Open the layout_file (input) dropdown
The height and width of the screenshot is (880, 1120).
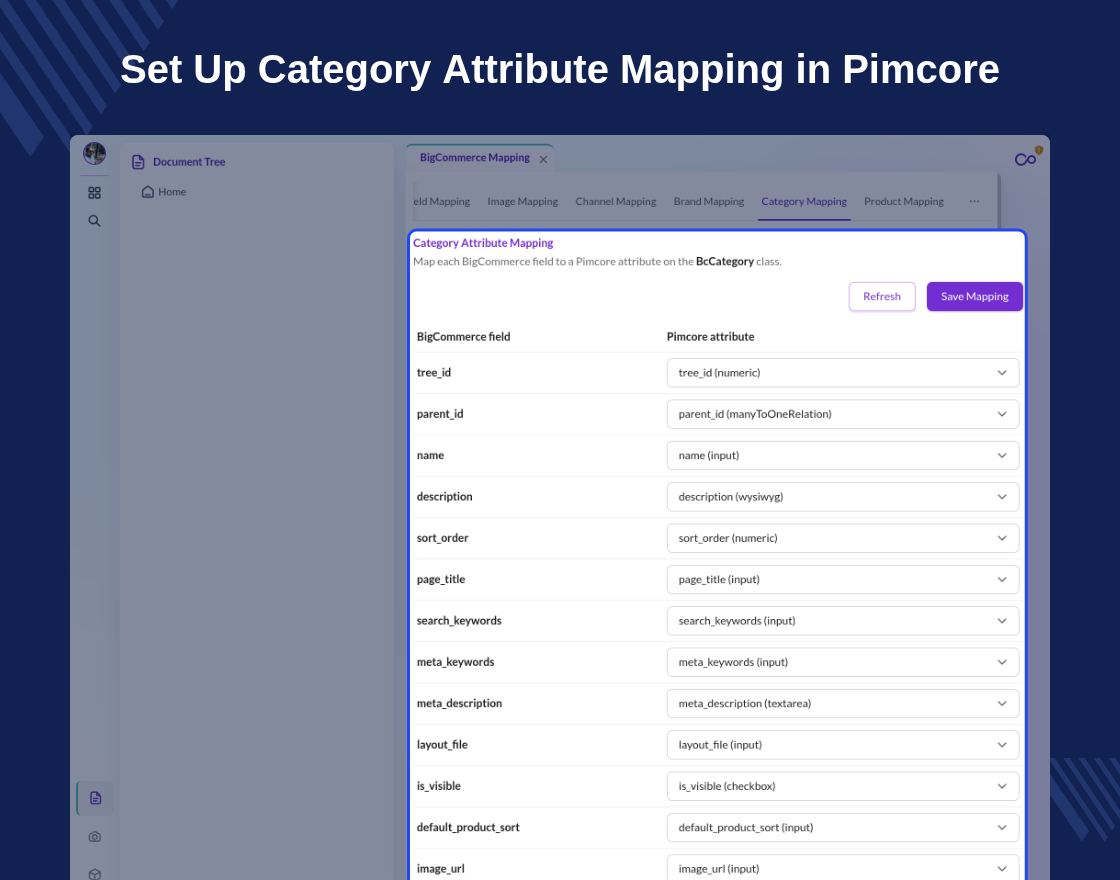843,745
